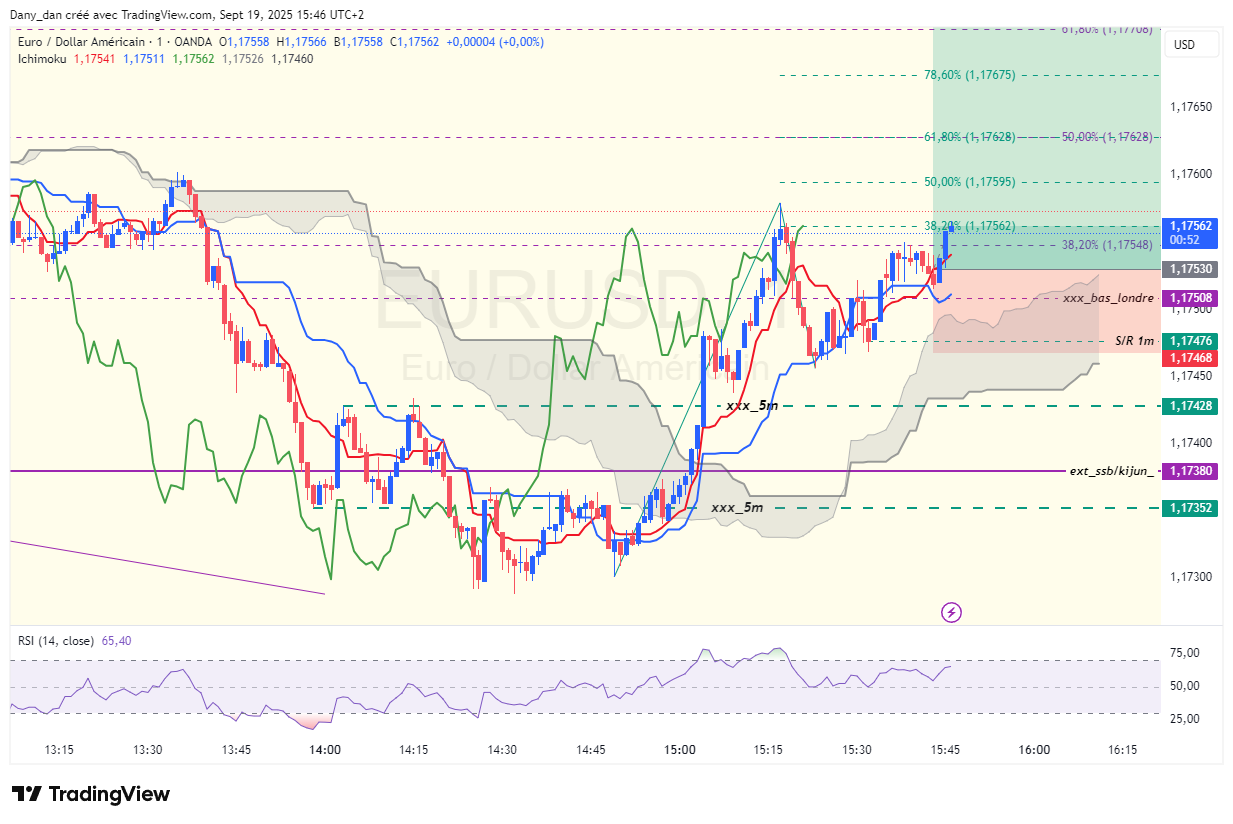Click the 14:15 time axis label
Viewport: 1233px width, 824px height.
point(414,750)
